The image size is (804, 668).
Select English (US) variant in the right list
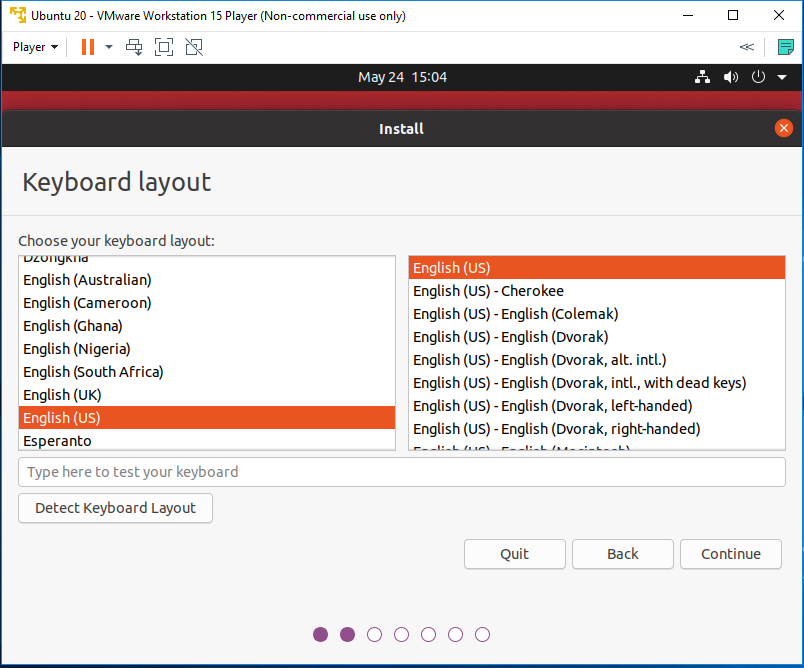tap(597, 268)
